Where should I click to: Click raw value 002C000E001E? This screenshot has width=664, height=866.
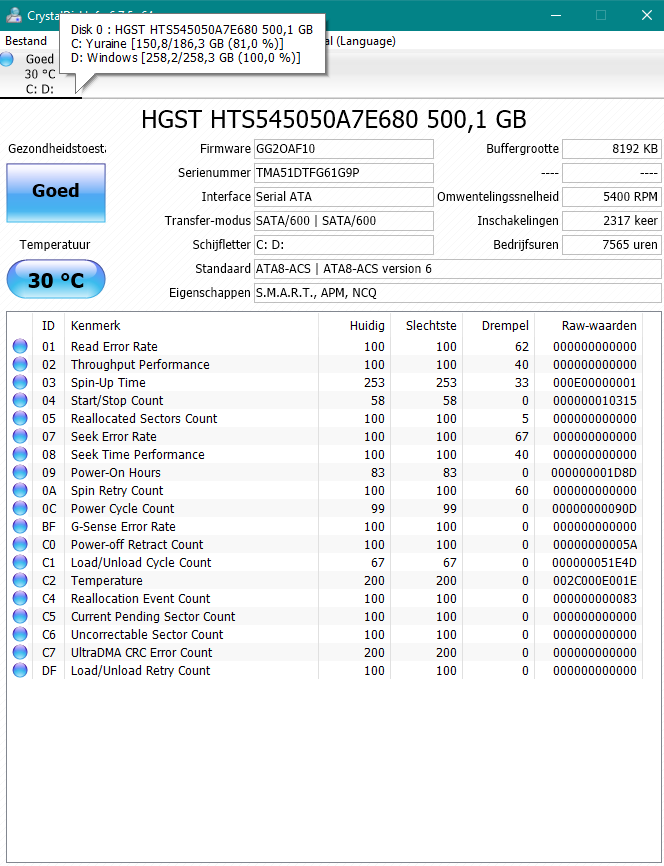pyautogui.click(x=594, y=581)
